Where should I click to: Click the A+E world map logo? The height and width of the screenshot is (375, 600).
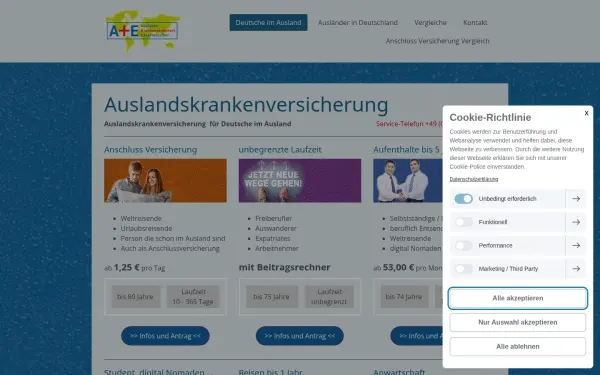tap(143, 31)
